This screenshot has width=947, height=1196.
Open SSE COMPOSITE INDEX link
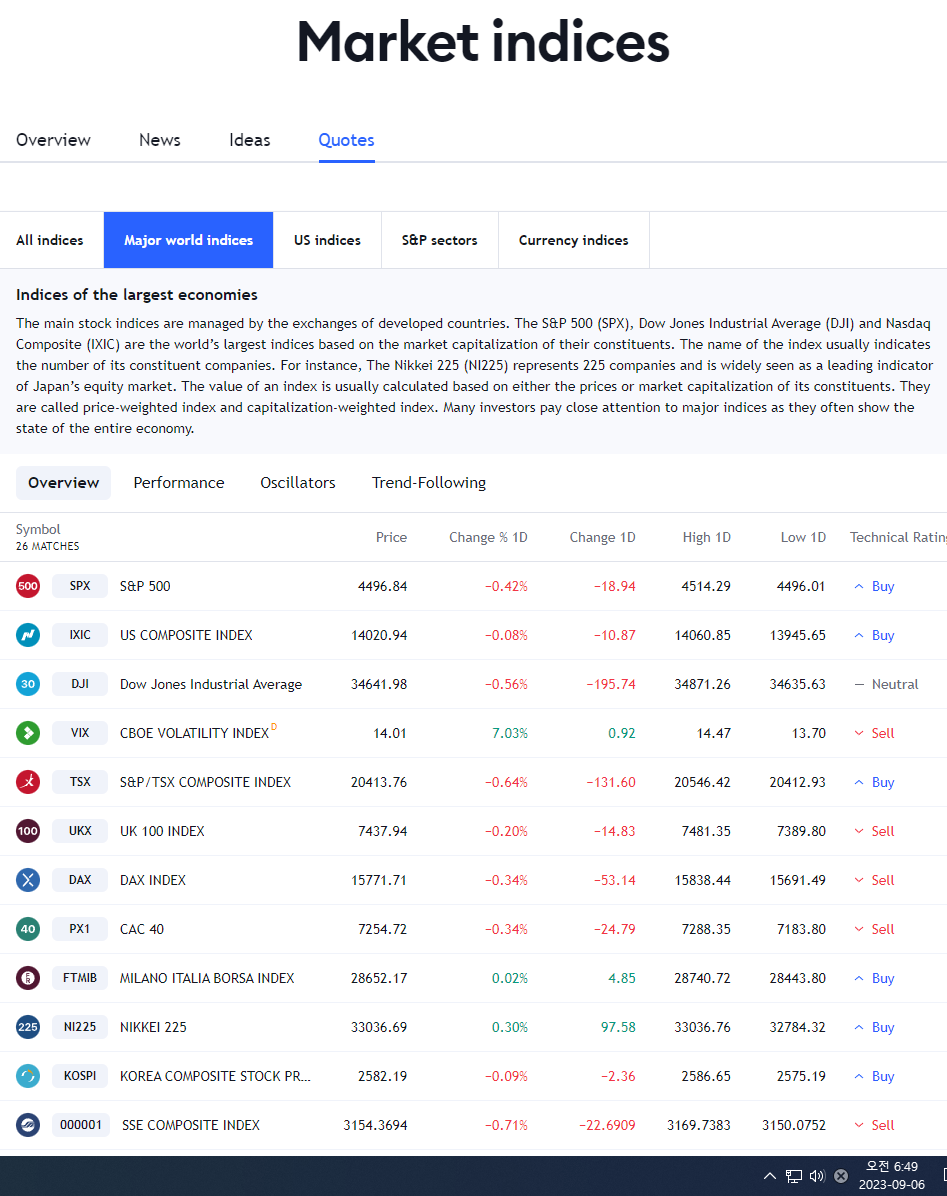191,1125
